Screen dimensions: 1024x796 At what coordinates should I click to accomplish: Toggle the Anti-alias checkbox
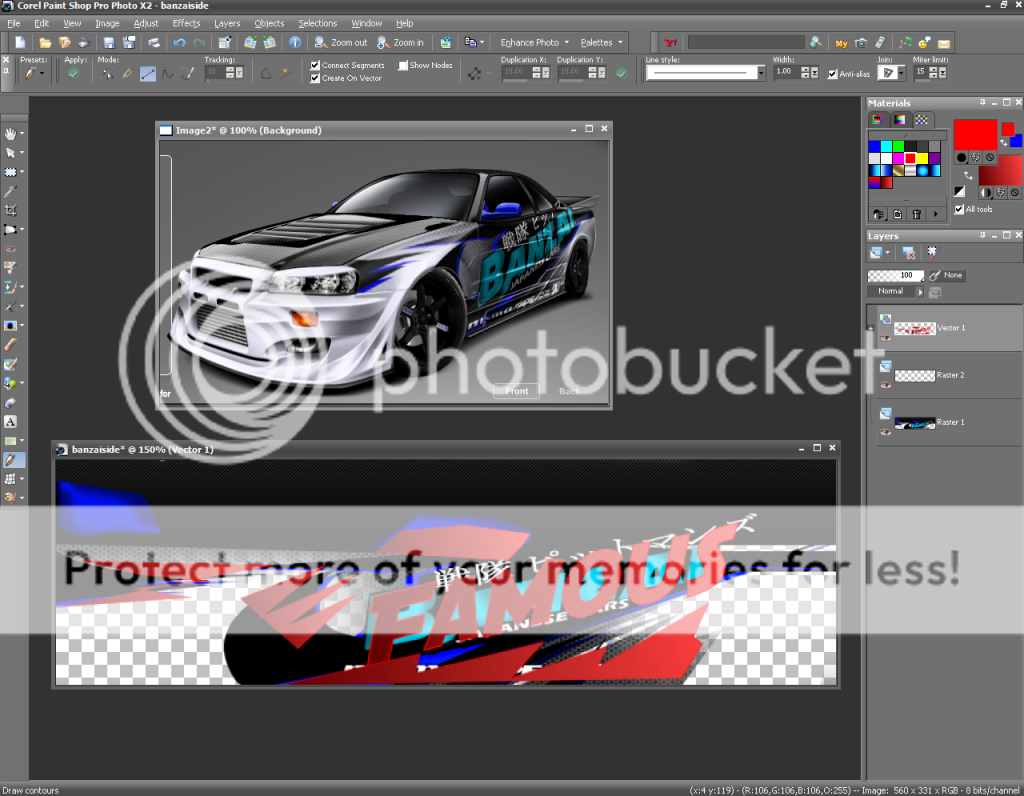[833, 73]
